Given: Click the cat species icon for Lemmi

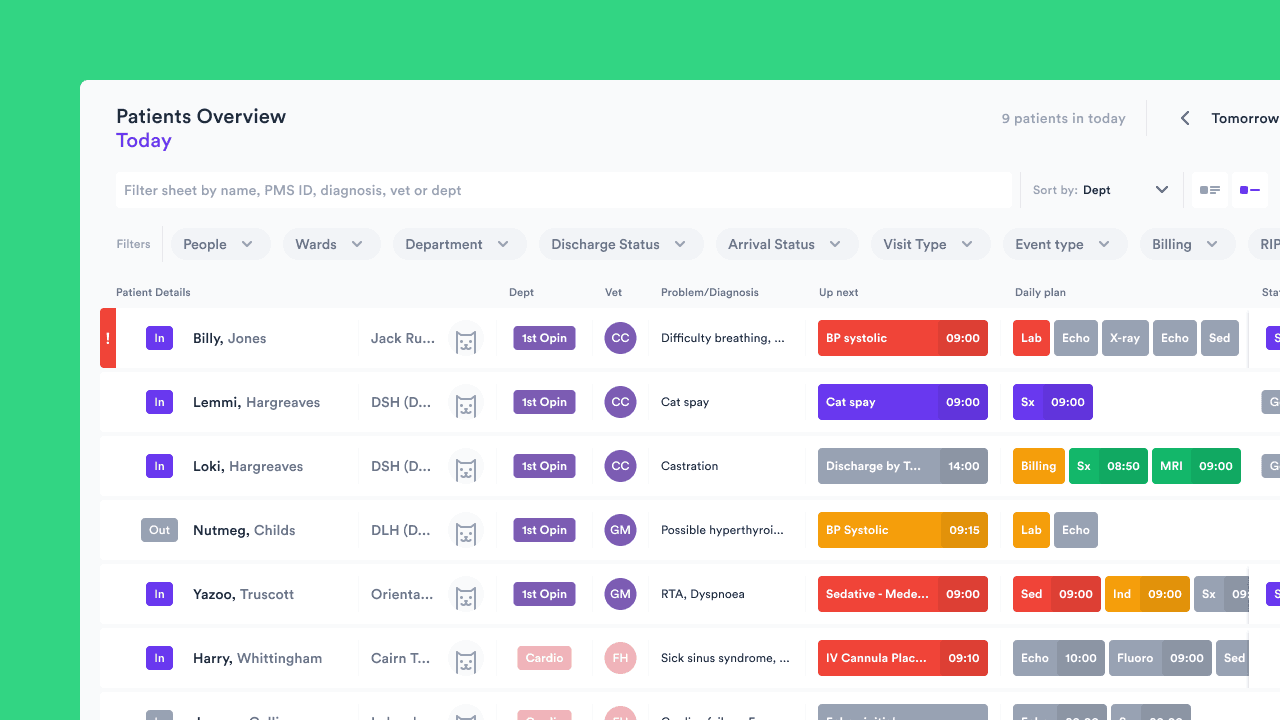Looking at the screenshot, I should tap(465, 404).
